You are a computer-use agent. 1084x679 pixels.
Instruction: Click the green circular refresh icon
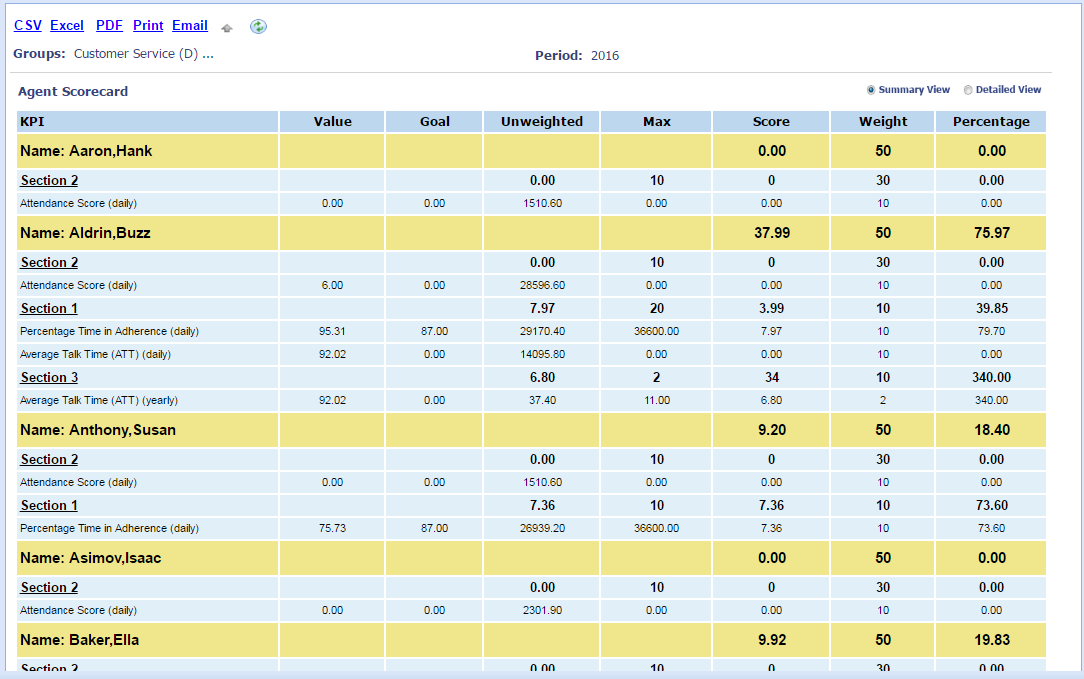pos(258,27)
